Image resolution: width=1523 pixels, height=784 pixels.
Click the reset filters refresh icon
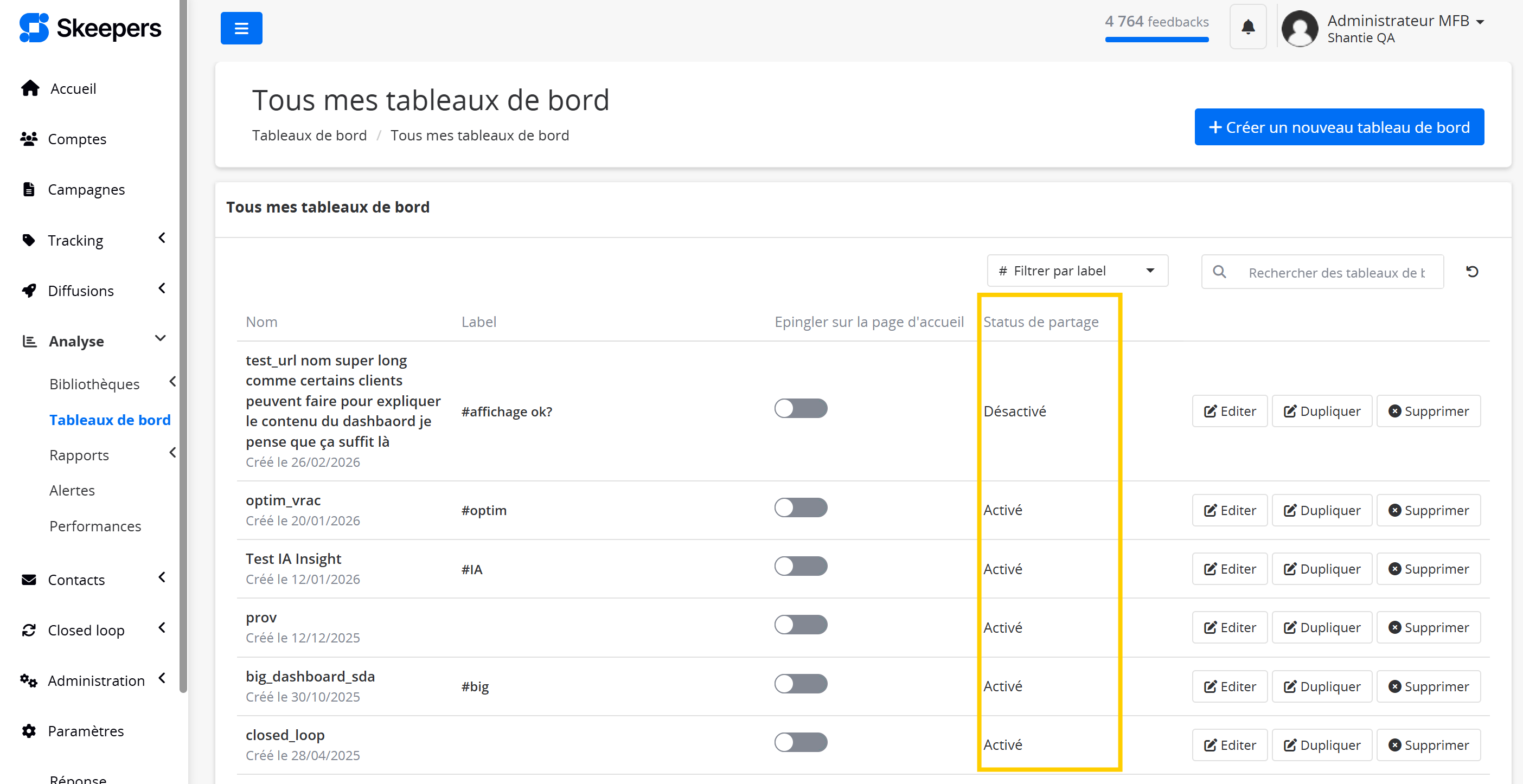1472,272
